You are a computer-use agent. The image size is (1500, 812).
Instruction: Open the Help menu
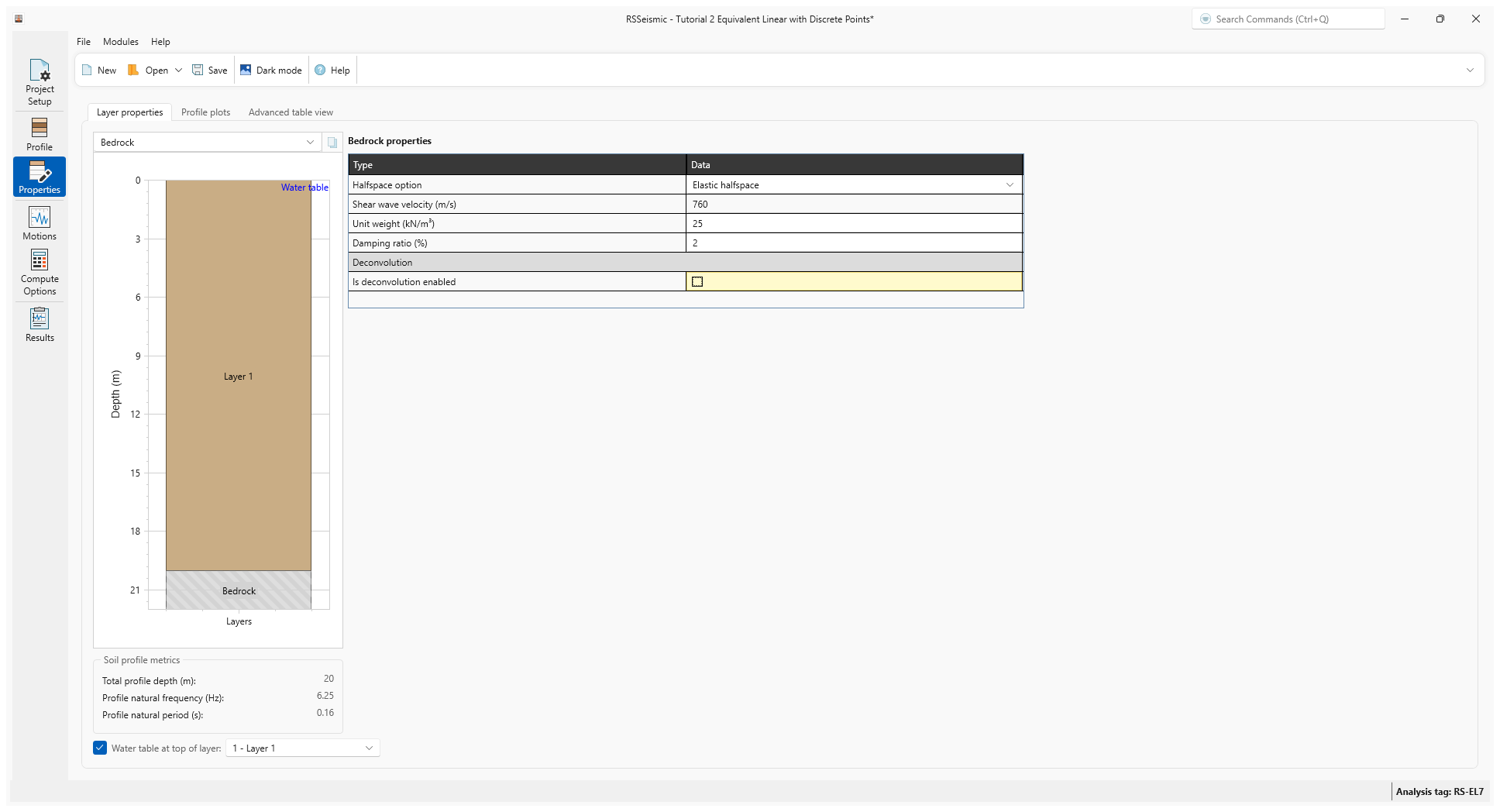(160, 42)
